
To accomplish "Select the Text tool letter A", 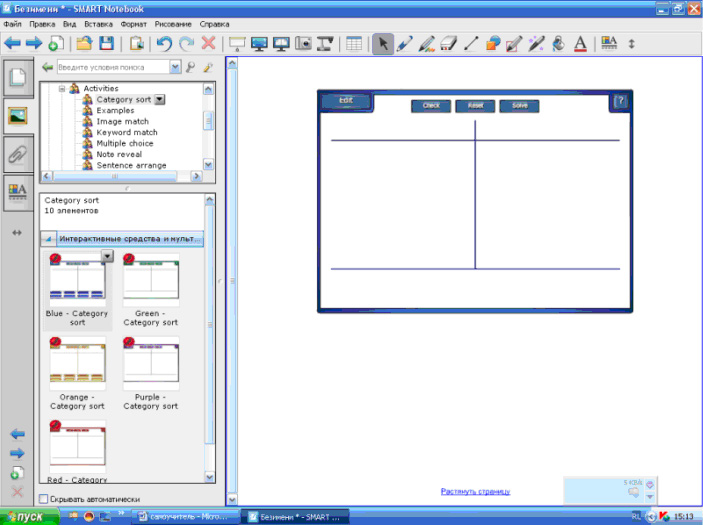I will pyautogui.click(x=582, y=44).
